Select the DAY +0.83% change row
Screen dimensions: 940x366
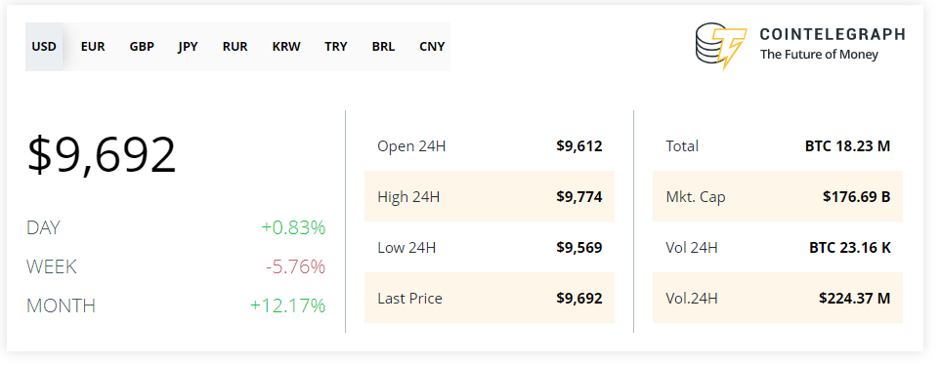pyautogui.click(x=176, y=228)
